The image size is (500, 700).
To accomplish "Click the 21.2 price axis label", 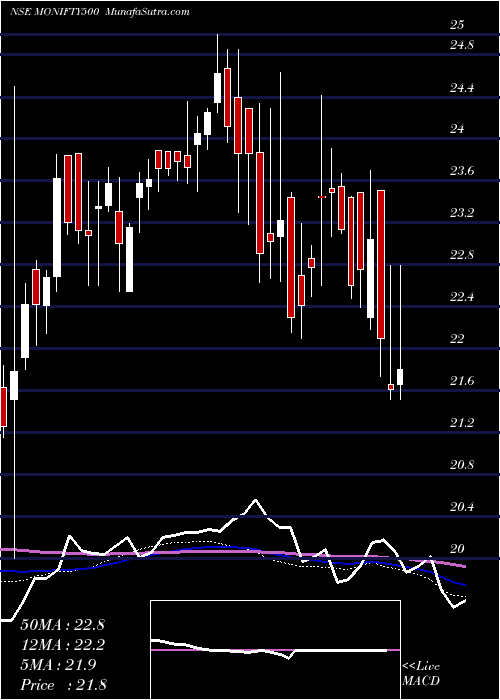I will [461, 423].
